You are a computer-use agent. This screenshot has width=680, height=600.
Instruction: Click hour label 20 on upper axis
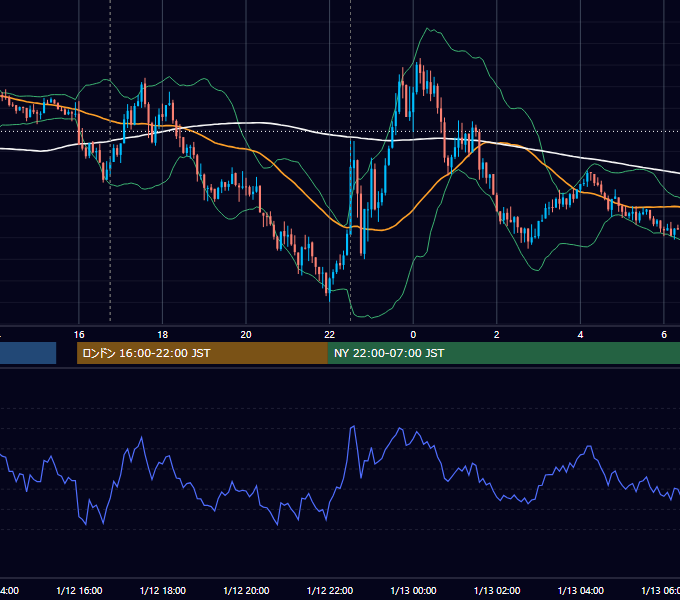coord(246,335)
